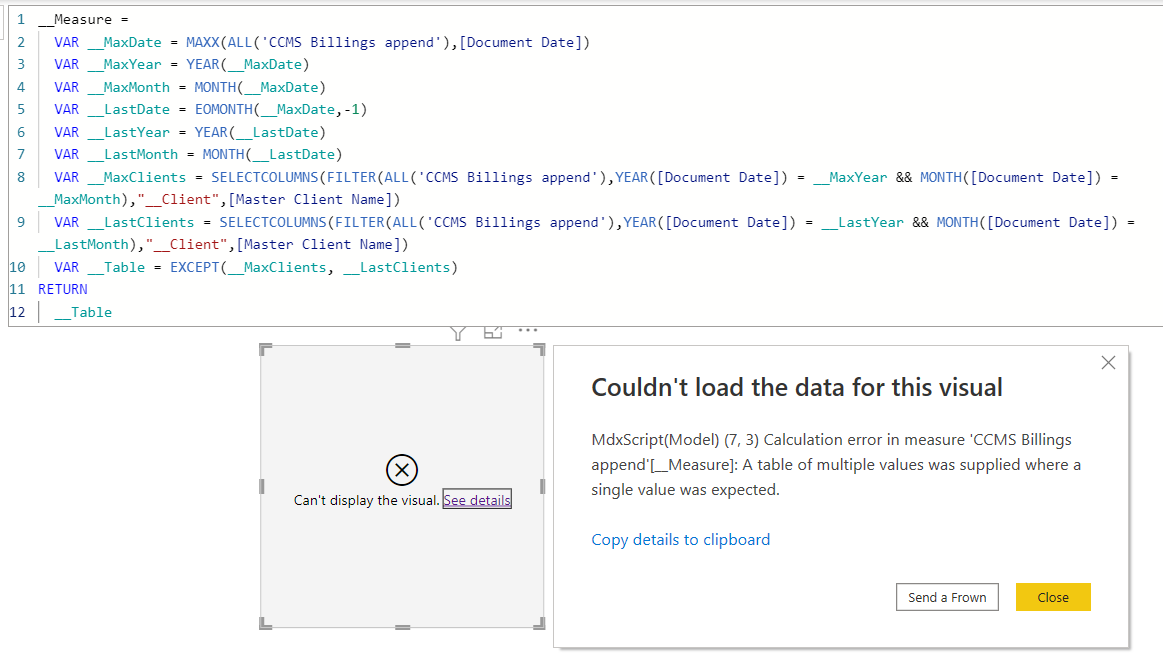Viewport: 1163px width, 657px height.
Task: Click 'Can't display the visual.' message
Action: (366, 501)
